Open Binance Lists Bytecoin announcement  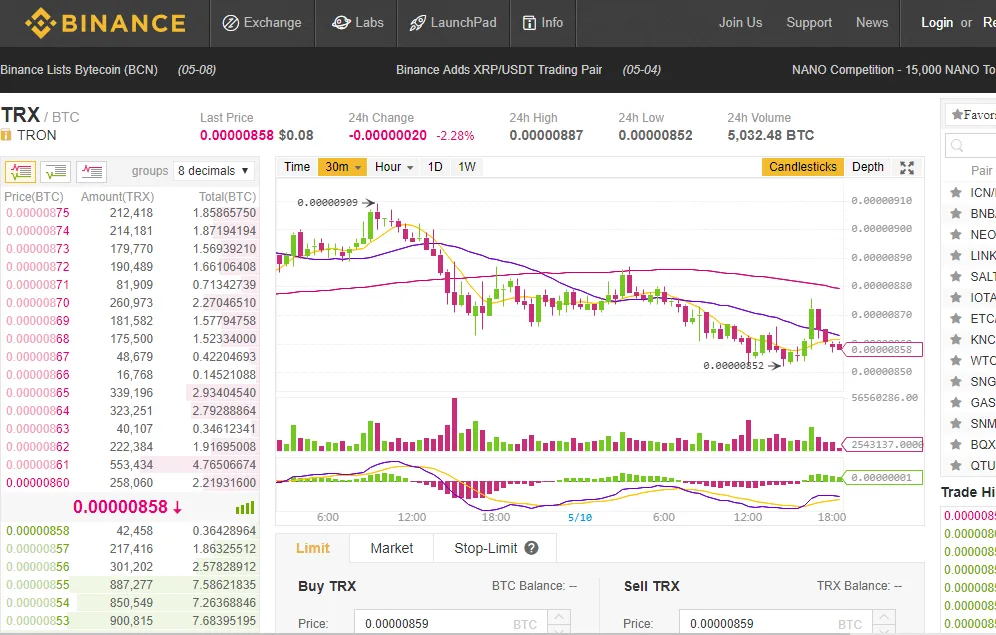[79, 70]
